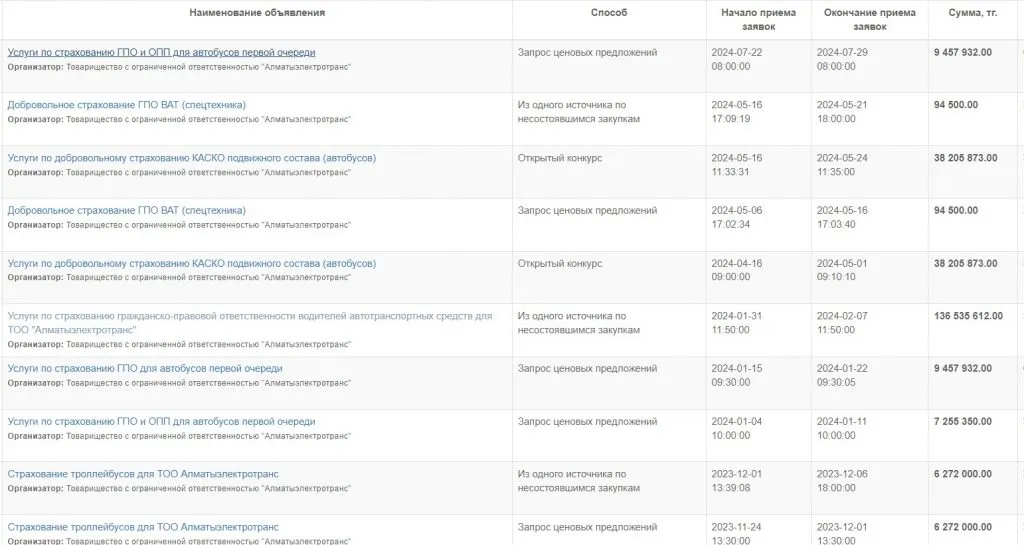
Task: Select the 2024-01-31 start date cell
Action: [x=738, y=323]
